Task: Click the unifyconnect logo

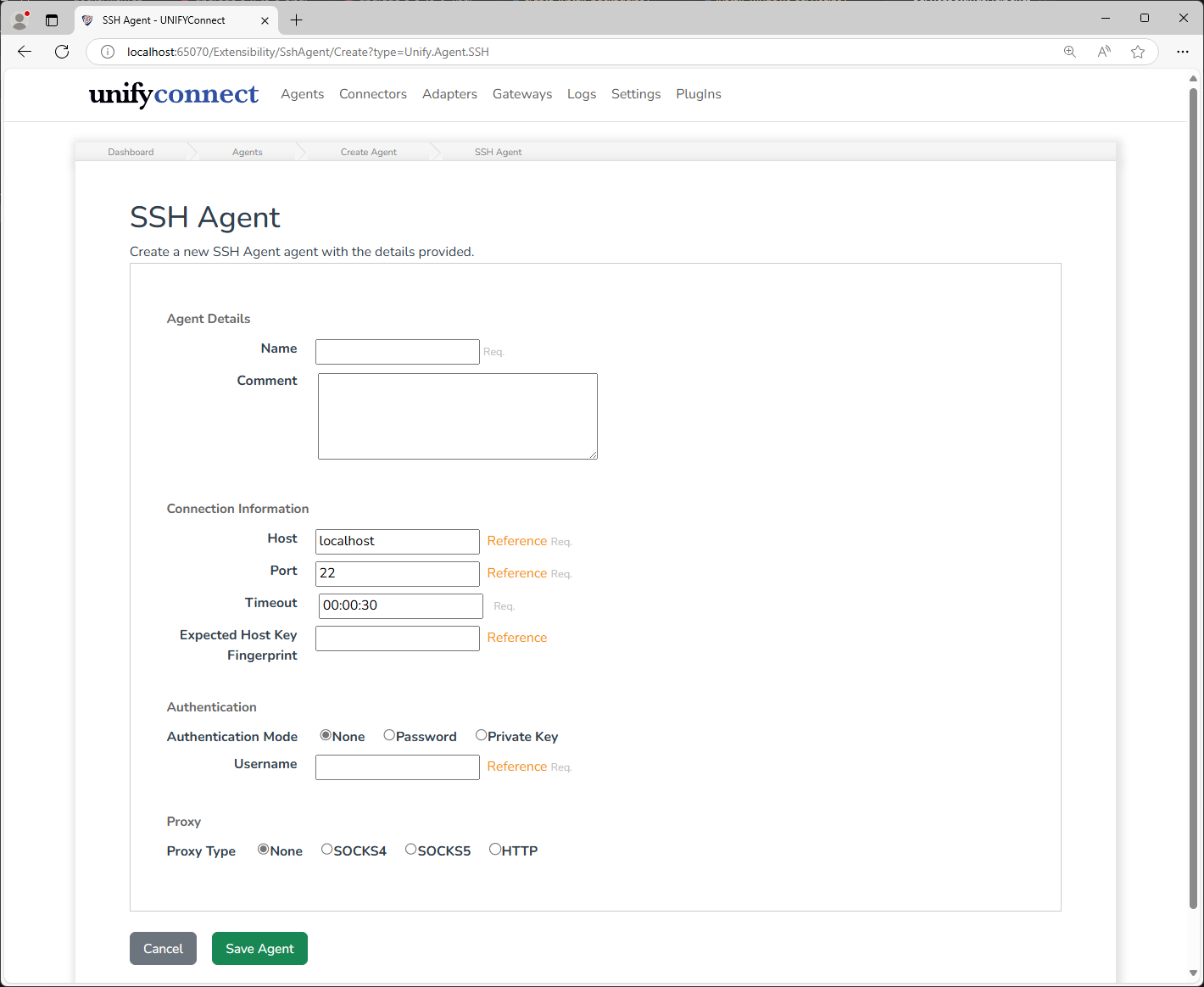Action: (174, 94)
